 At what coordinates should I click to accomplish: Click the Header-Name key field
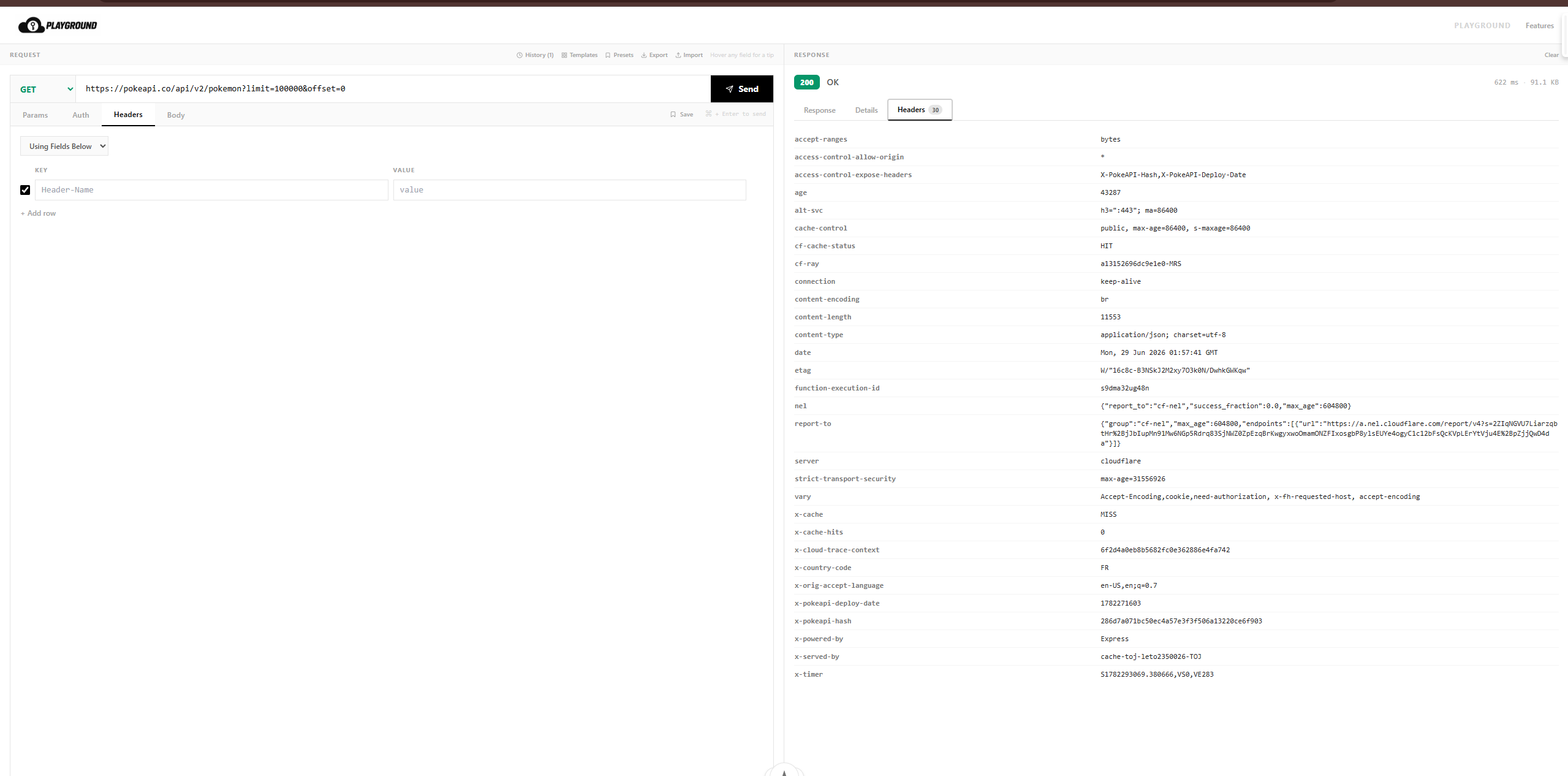click(x=211, y=190)
